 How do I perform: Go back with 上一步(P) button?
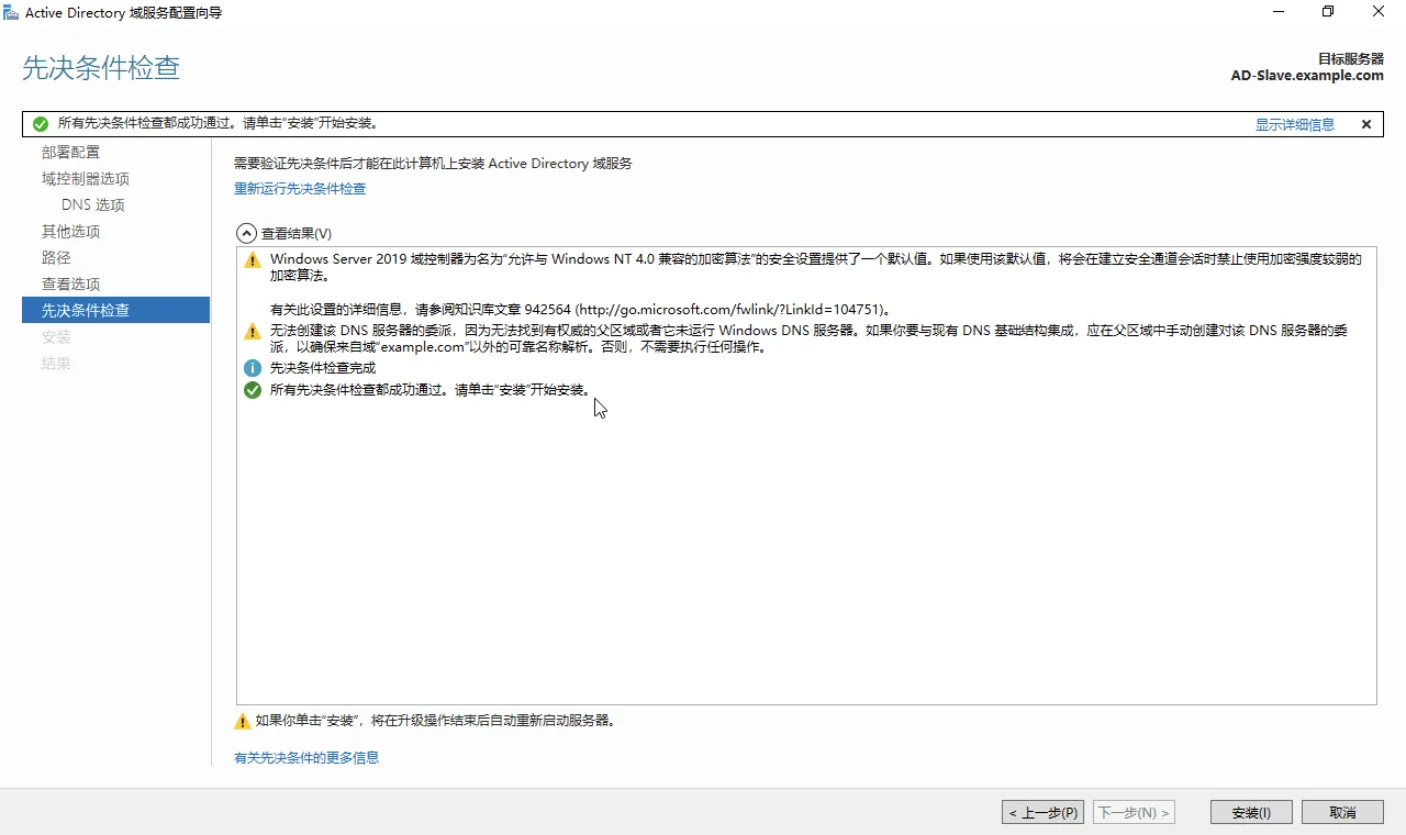coord(1041,813)
